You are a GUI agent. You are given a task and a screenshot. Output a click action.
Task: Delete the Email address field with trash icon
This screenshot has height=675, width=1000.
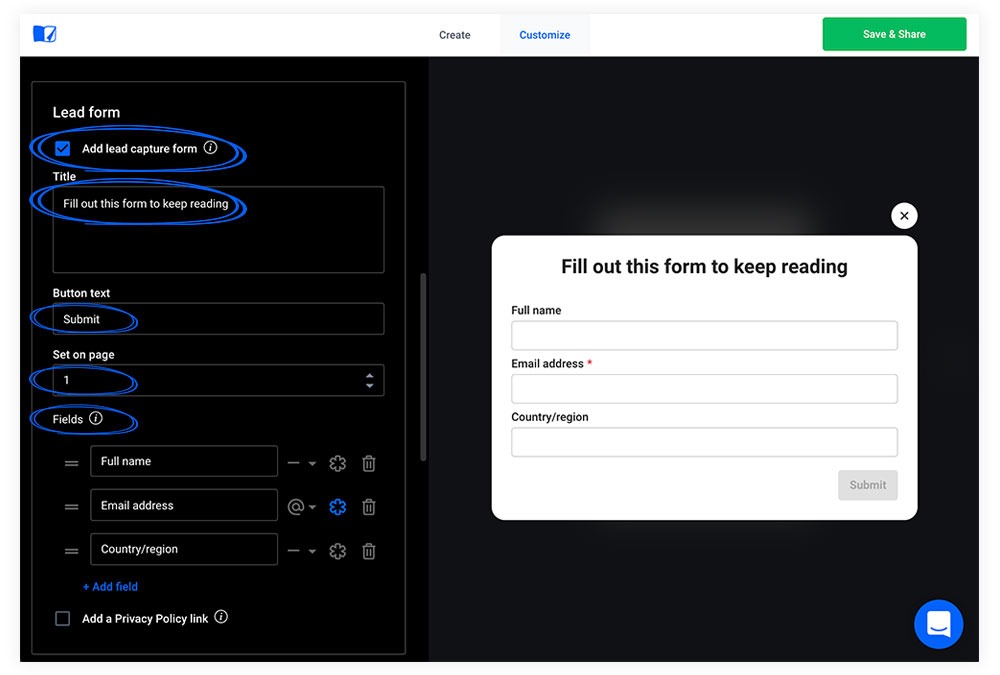369,507
